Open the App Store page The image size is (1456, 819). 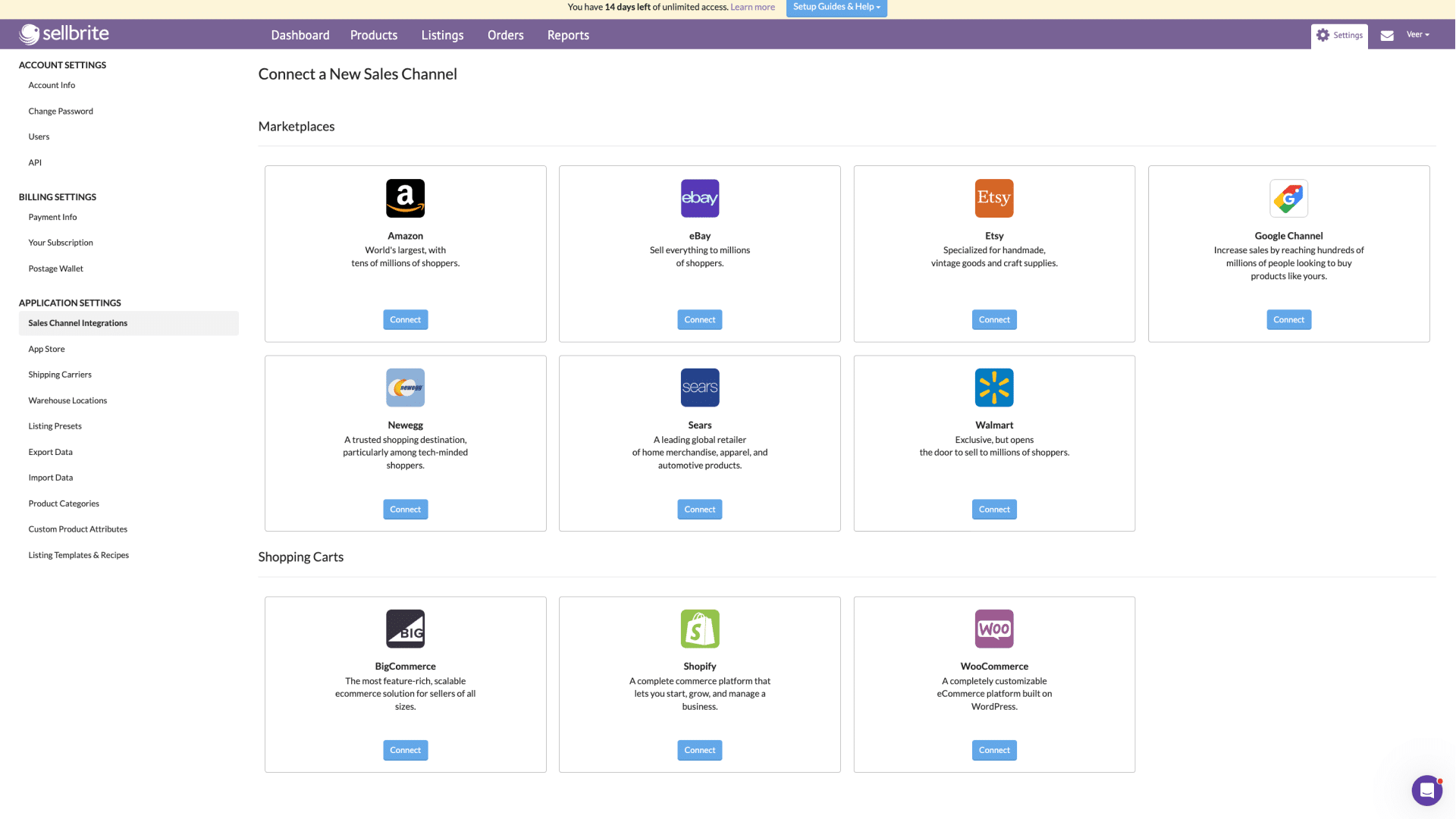(46, 350)
